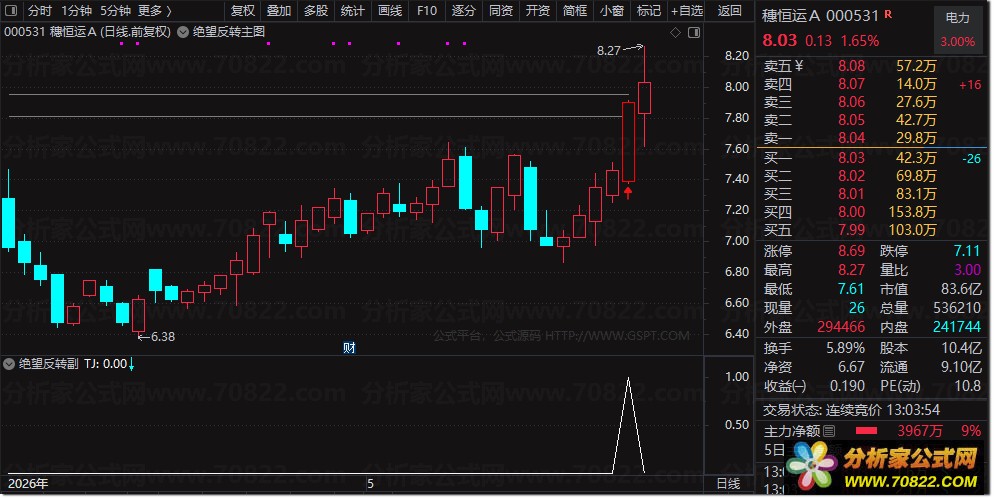Screen dimensions: 994x498
Task: Open the 电力 sector tag
Action: click(x=957, y=18)
